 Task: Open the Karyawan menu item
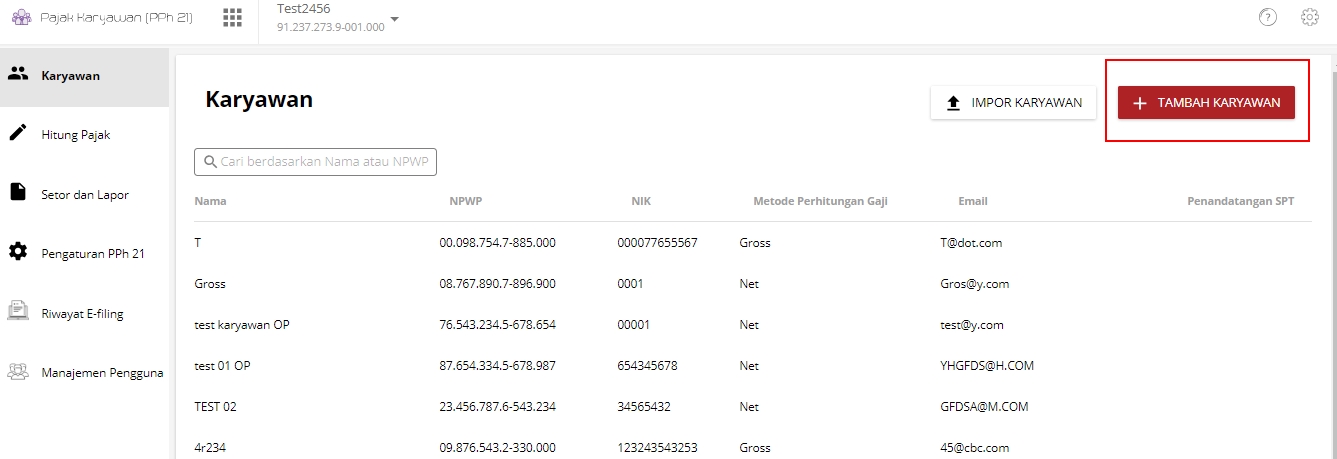click(84, 76)
